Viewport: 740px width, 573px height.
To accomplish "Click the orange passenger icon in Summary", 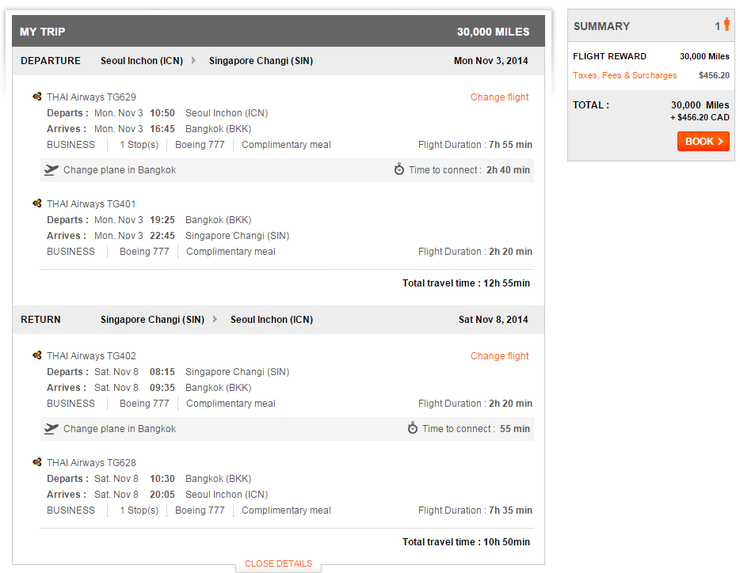I will [727, 25].
